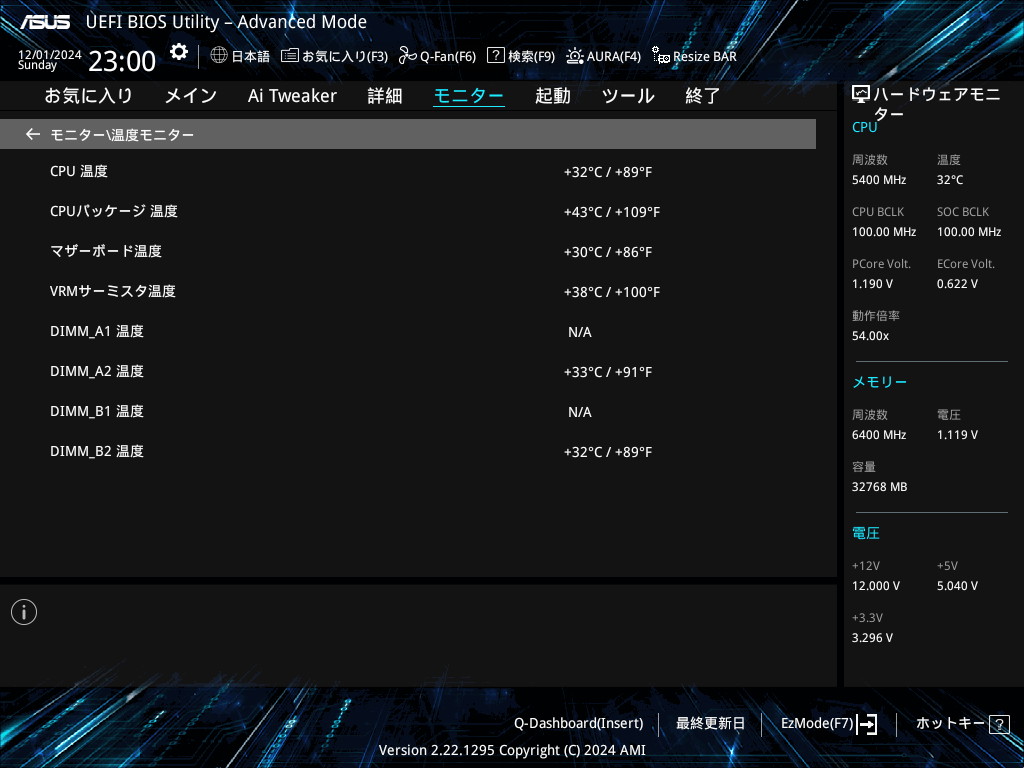
Task: Click the info circle icon
Action: tap(24, 612)
